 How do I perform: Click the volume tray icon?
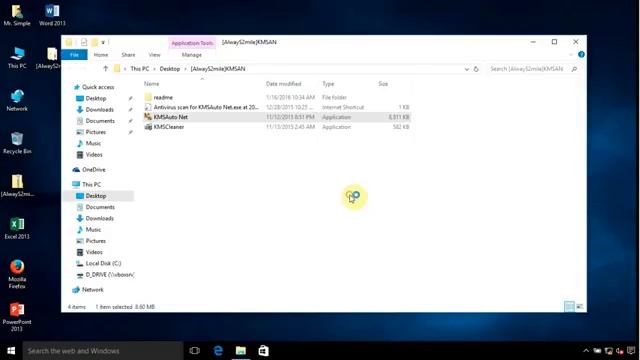coord(620,351)
